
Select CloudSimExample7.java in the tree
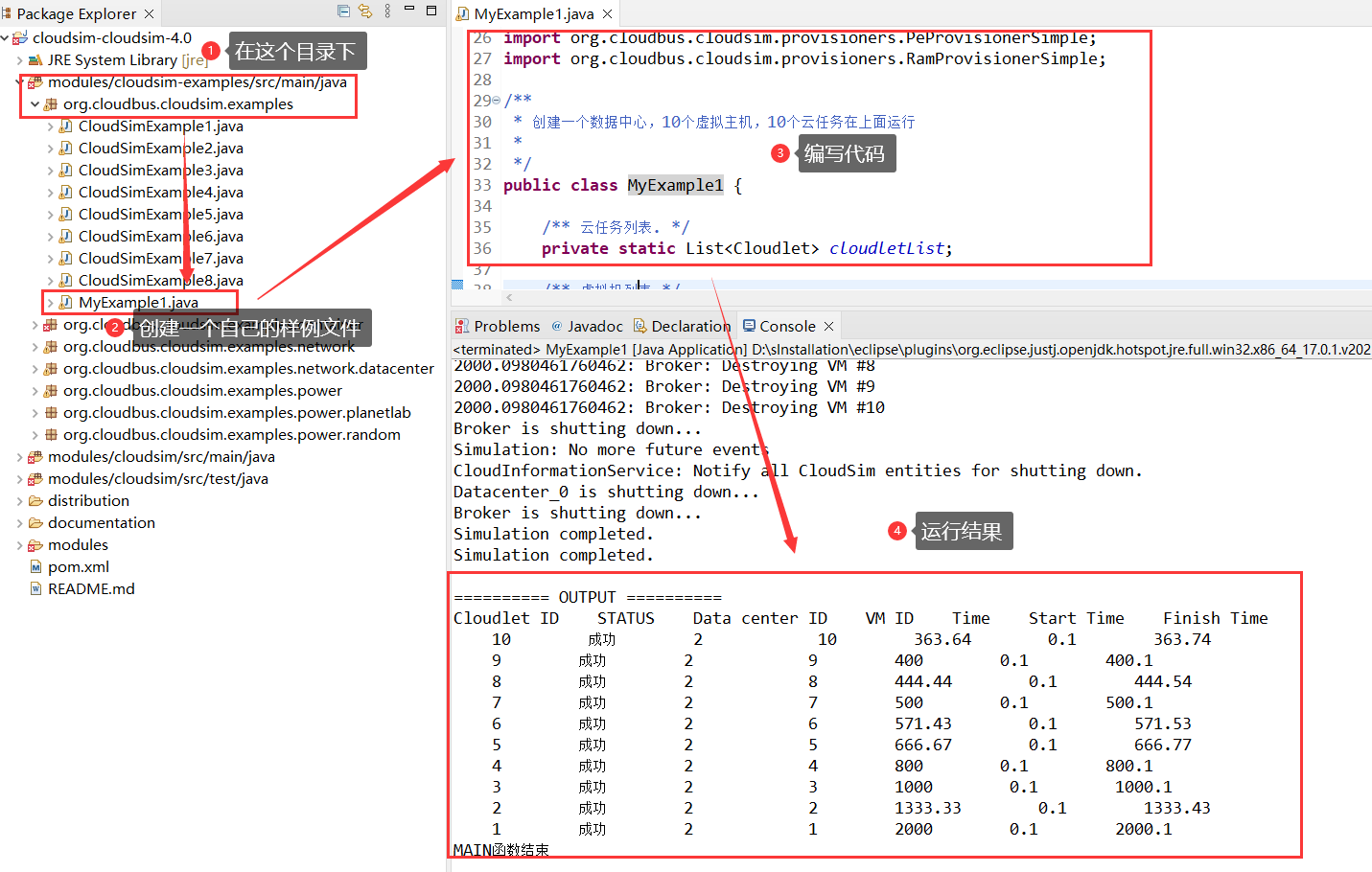(160, 259)
